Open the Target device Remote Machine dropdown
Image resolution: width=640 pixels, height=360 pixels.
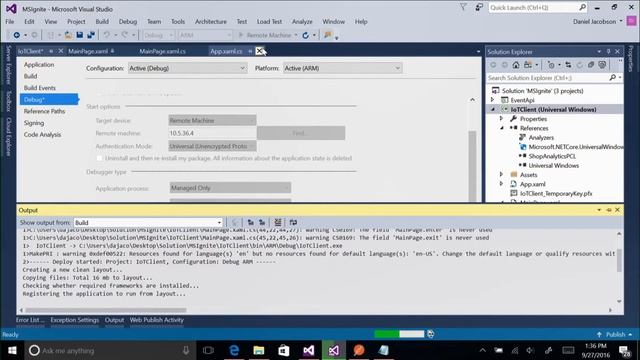point(212,120)
